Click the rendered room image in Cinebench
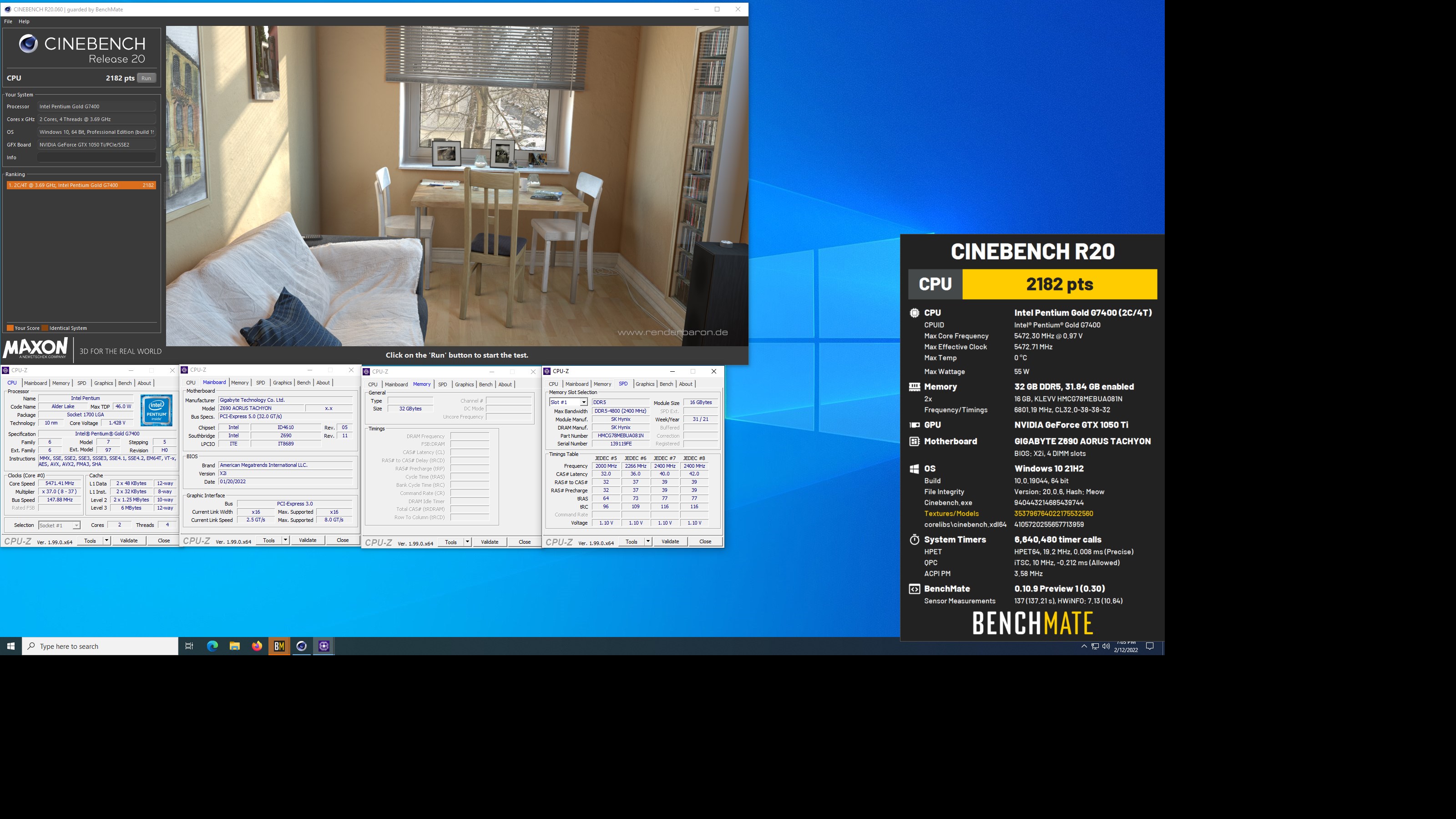 tap(457, 185)
